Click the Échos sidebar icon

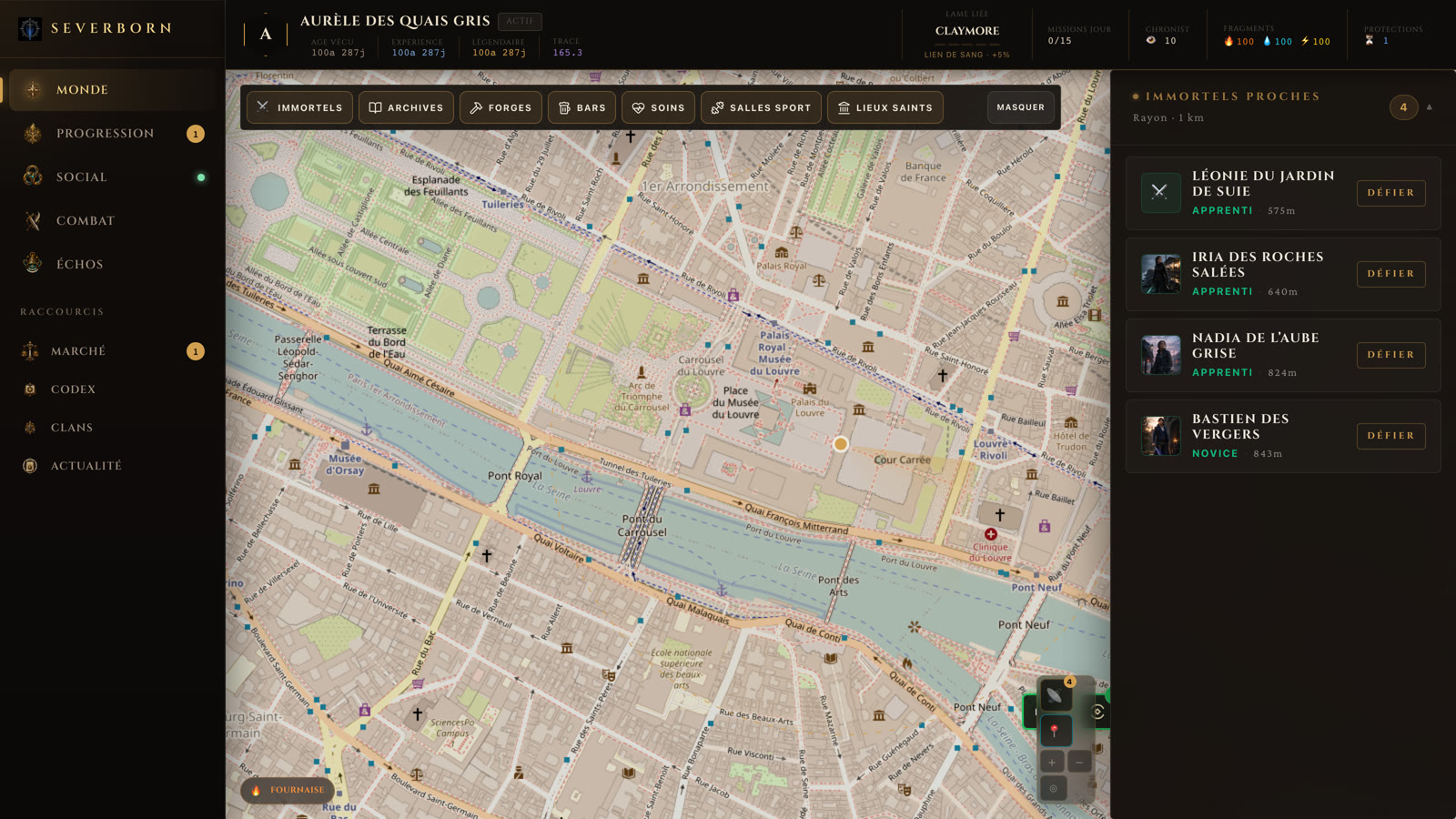point(33,264)
